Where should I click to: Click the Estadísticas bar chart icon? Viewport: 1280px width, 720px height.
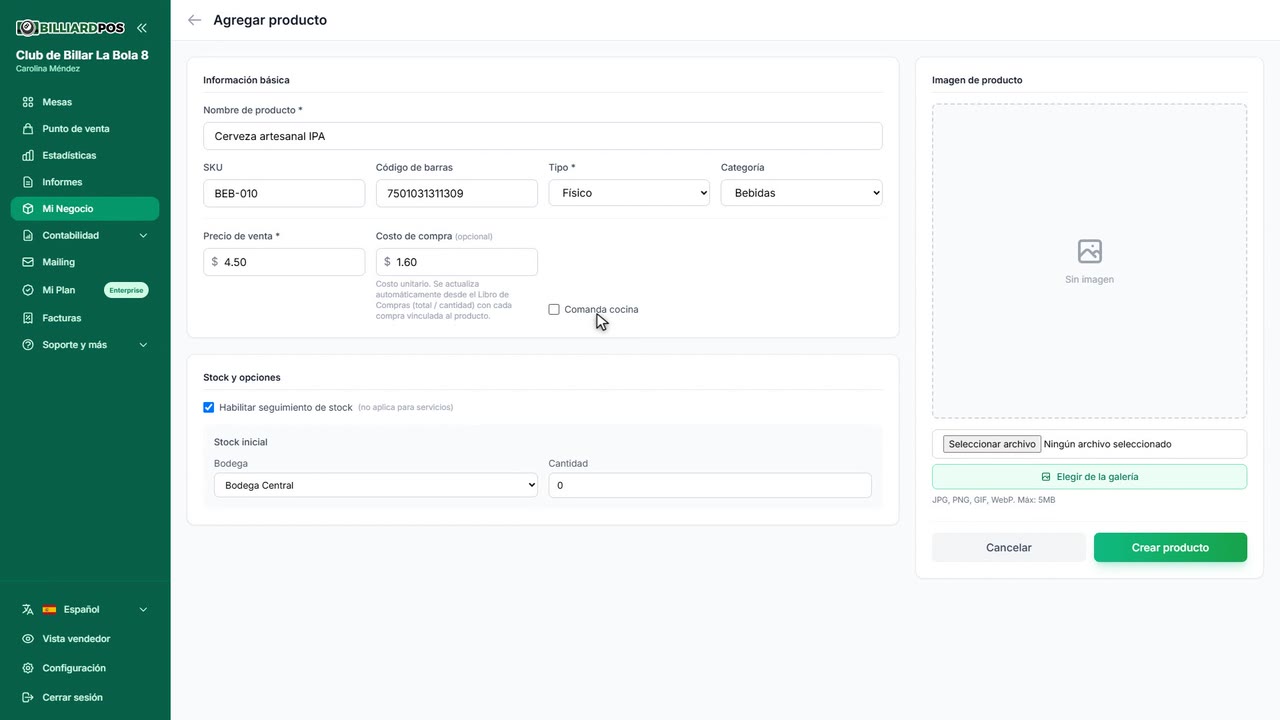click(28, 156)
